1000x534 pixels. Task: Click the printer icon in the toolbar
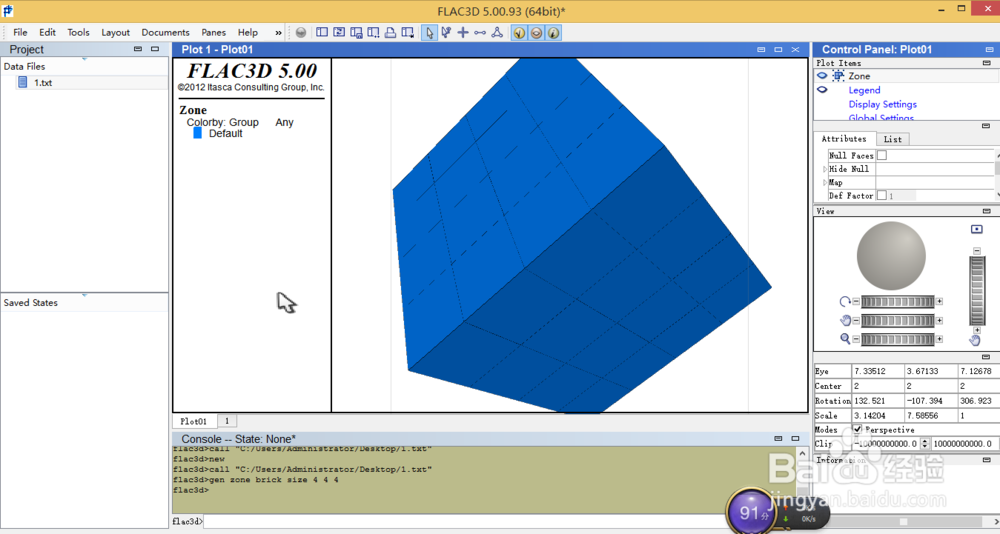tap(390, 33)
